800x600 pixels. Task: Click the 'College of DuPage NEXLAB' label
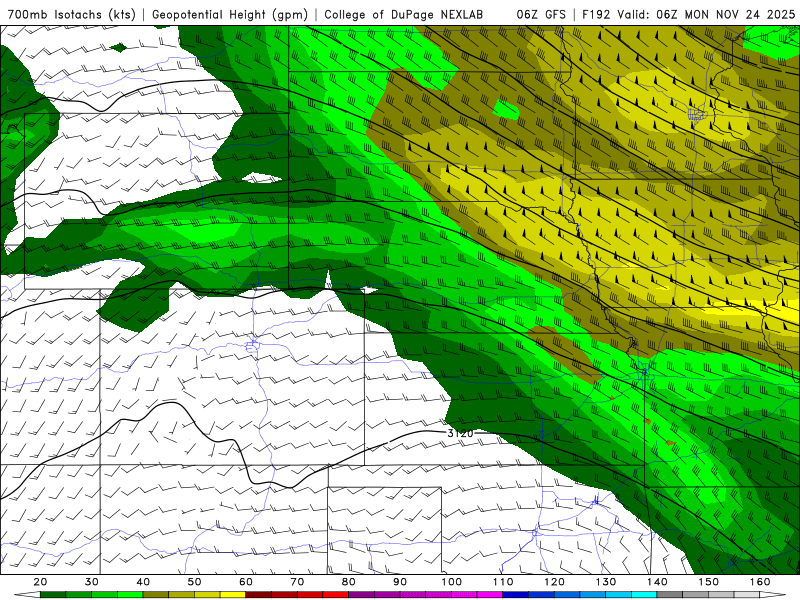[403, 14]
